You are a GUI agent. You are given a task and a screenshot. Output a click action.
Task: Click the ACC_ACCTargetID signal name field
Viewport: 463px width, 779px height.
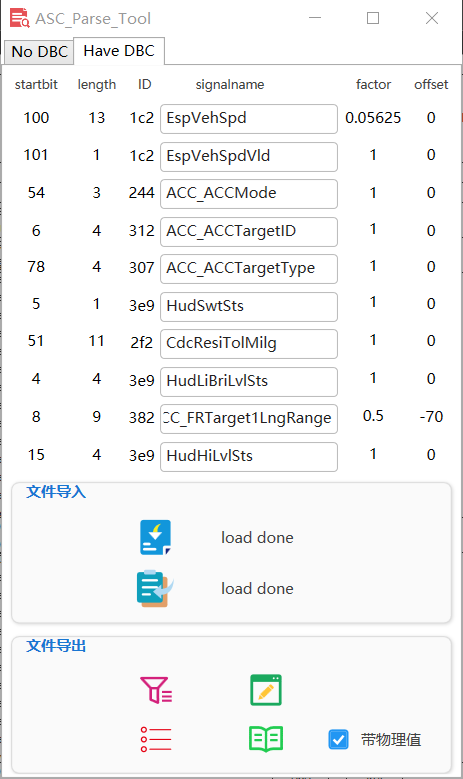249,232
